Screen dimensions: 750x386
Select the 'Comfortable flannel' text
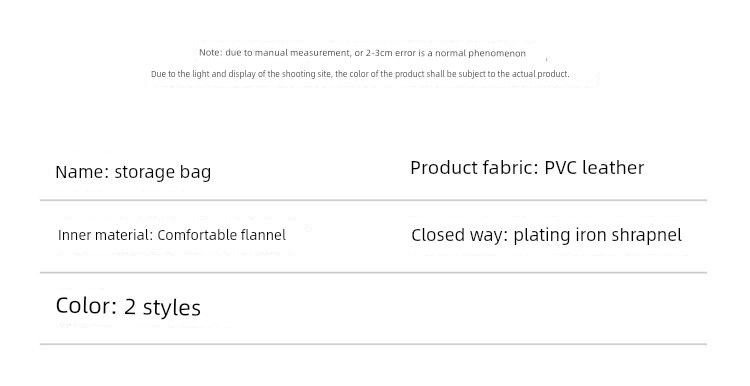tap(221, 235)
